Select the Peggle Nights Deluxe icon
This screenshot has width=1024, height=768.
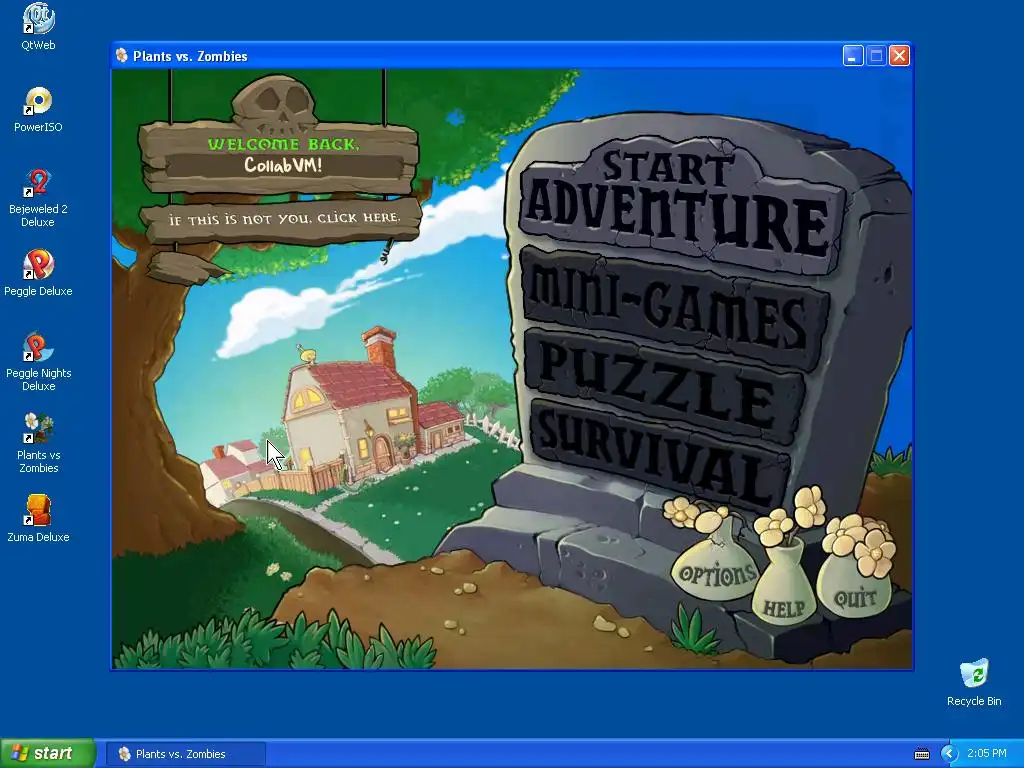pyautogui.click(x=38, y=361)
